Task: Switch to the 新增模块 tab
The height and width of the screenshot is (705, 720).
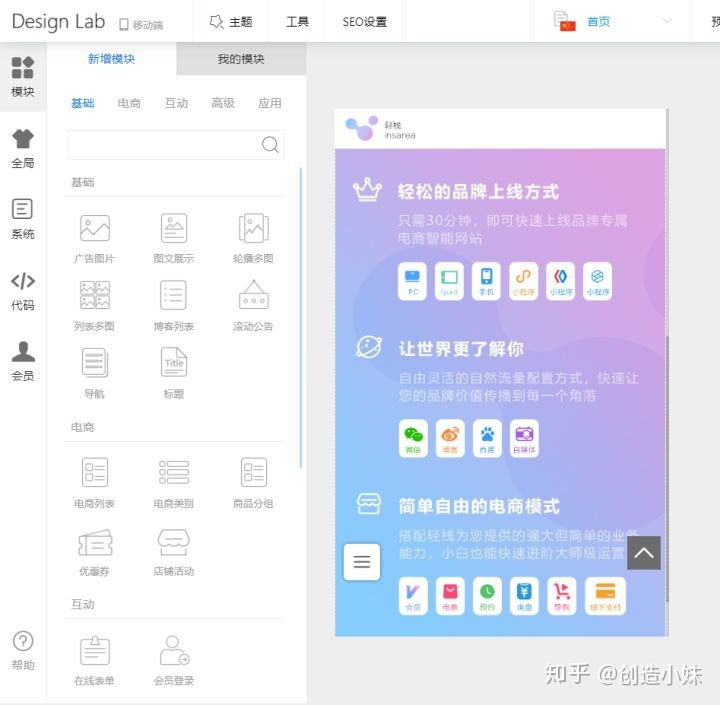Action: pyautogui.click(x=112, y=58)
